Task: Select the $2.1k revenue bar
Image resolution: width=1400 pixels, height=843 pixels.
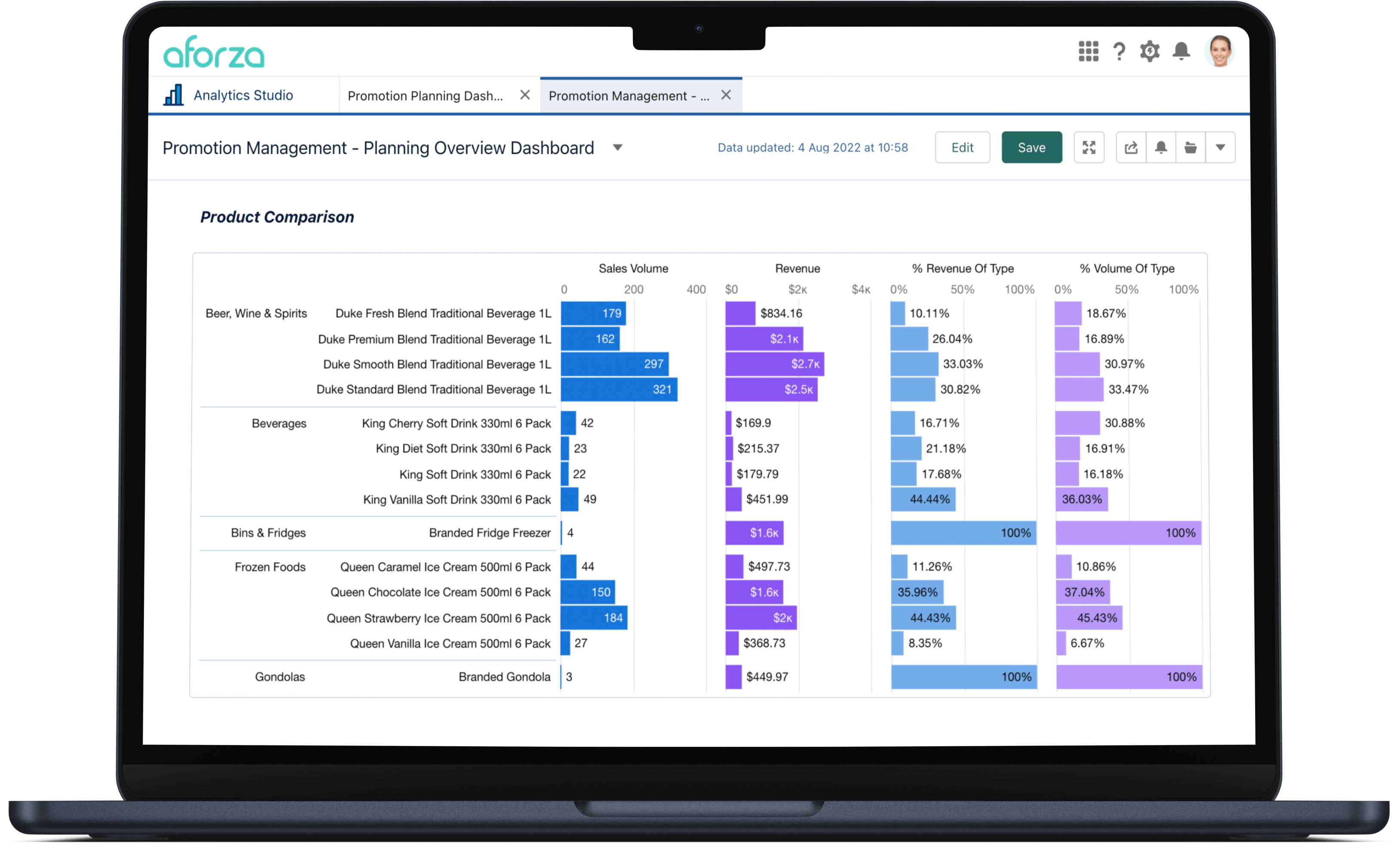Action: tap(764, 339)
